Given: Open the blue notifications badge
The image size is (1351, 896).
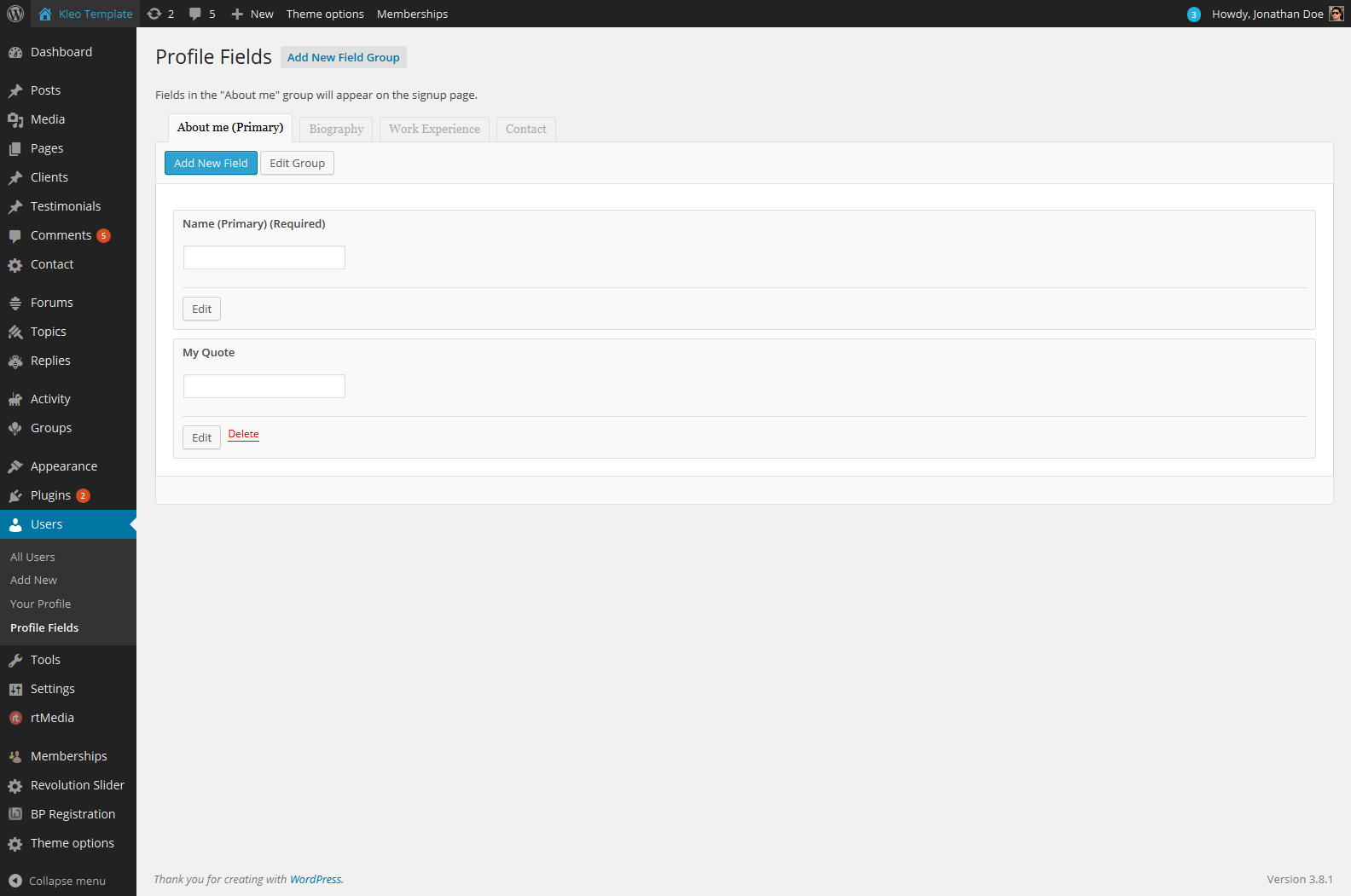Looking at the screenshot, I should pyautogui.click(x=1193, y=14).
